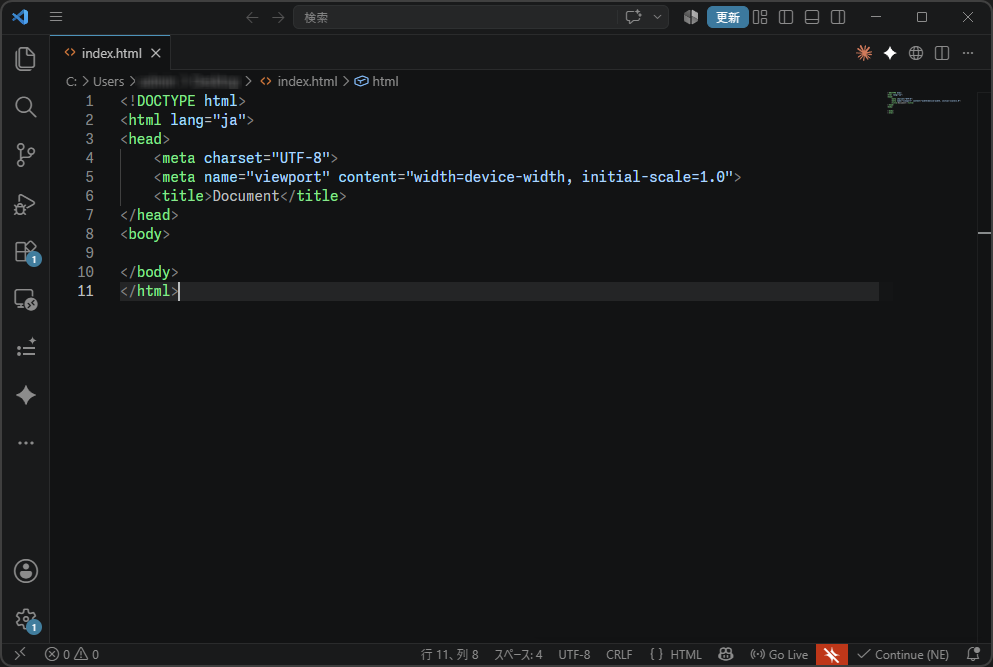Image resolution: width=993 pixels, height=667 pixels.
Task: Split the editor to the right
Action: click(x=942, y=53)
